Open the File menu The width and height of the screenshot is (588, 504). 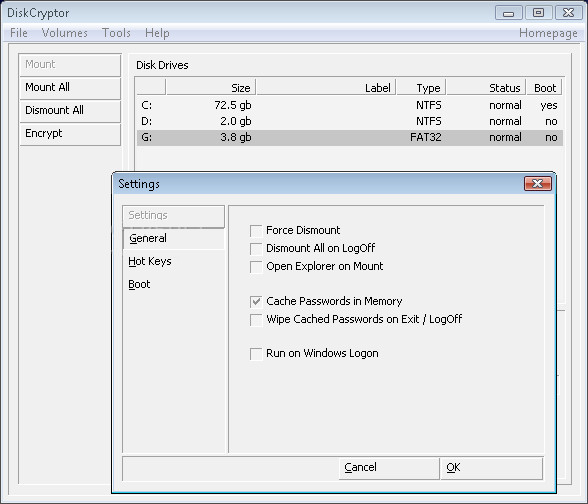tap(19, 33)
